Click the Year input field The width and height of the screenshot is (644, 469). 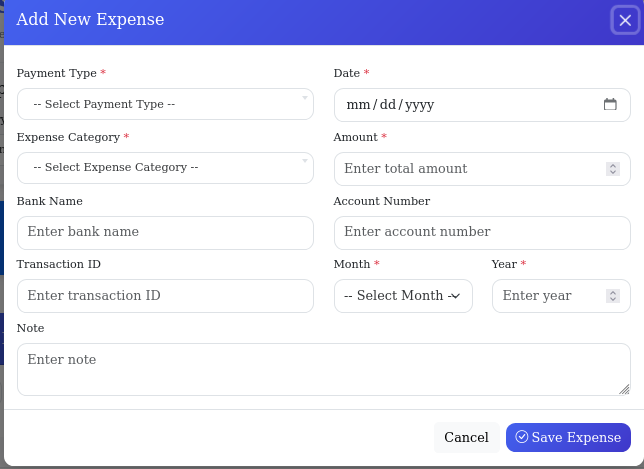(x=561, y=296)
